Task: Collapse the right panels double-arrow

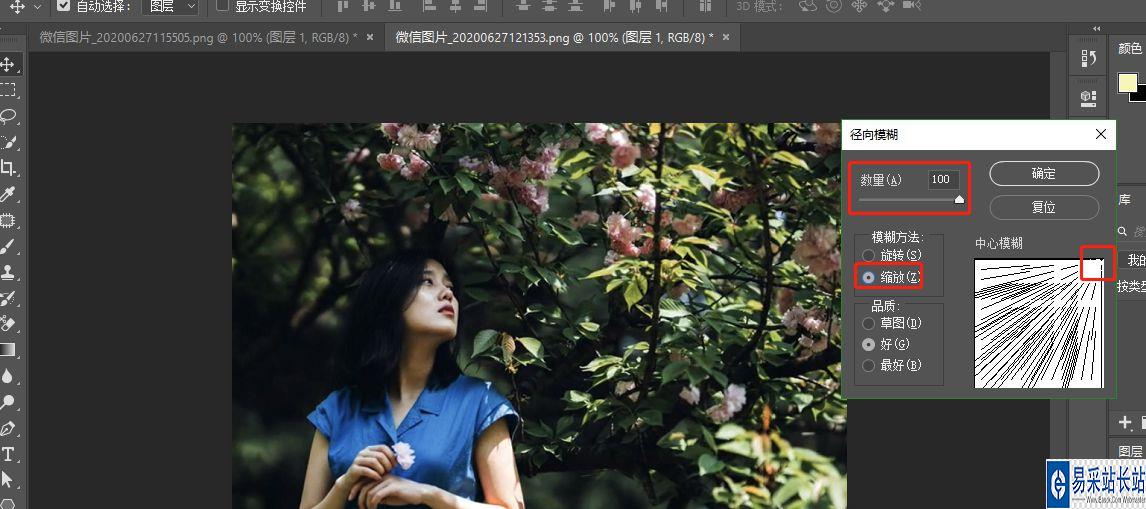Action: [1096, 29]
